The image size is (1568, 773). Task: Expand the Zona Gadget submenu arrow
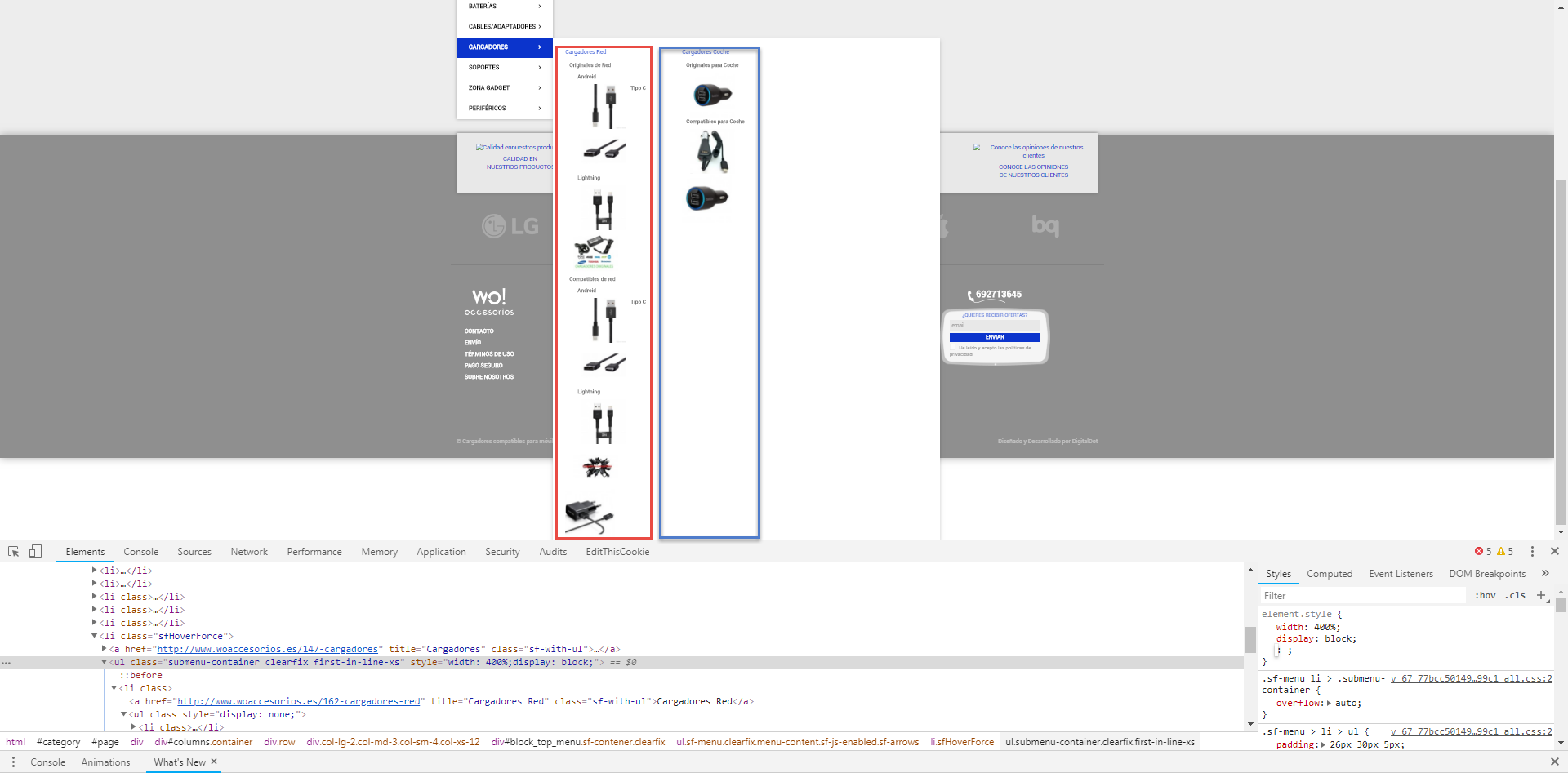pyautogui.click(x=540, y=88)
